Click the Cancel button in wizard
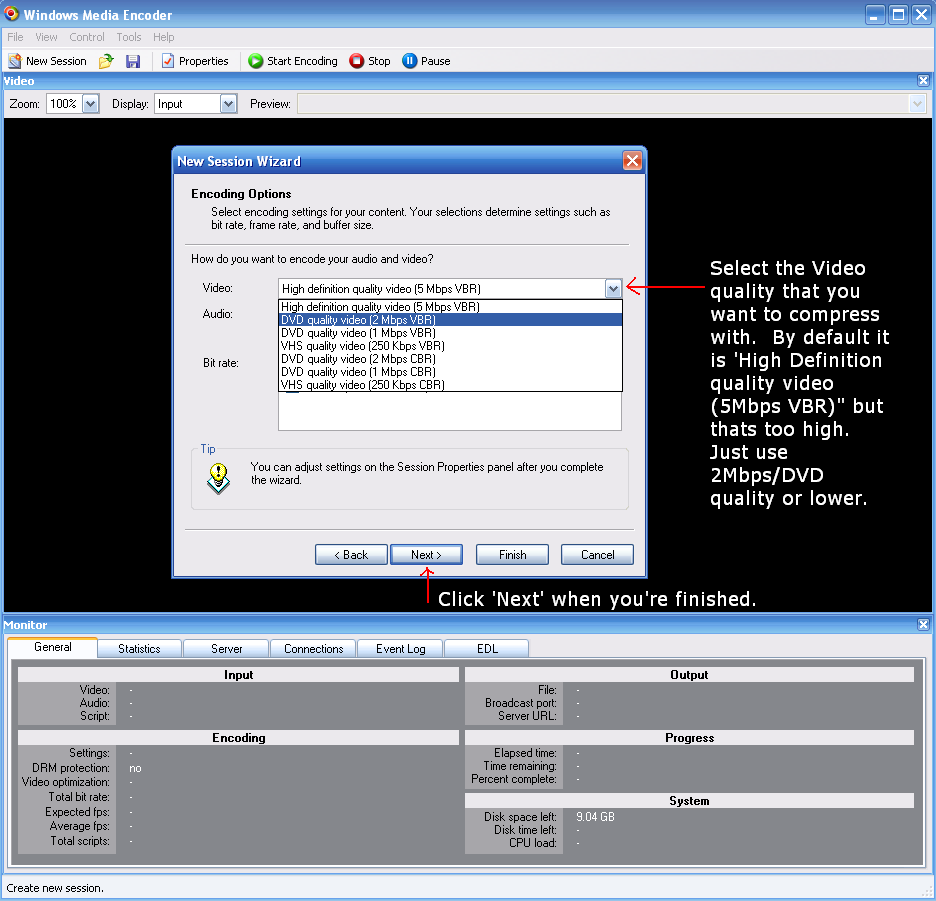This screenshot has width=936, height=901. pos(597,555)
